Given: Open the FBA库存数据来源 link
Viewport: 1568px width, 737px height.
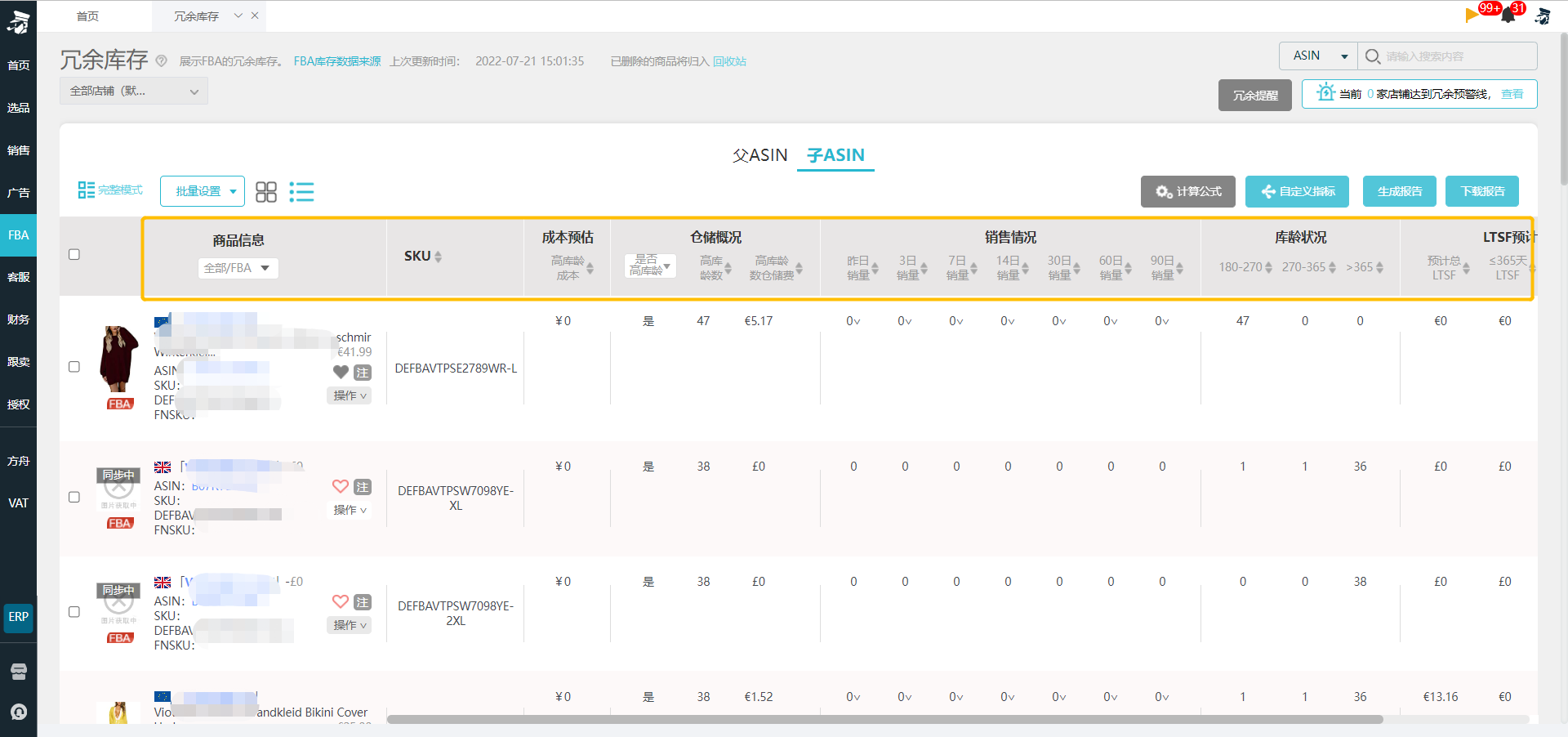Looking at the screenshot, I should pos(337,61).
